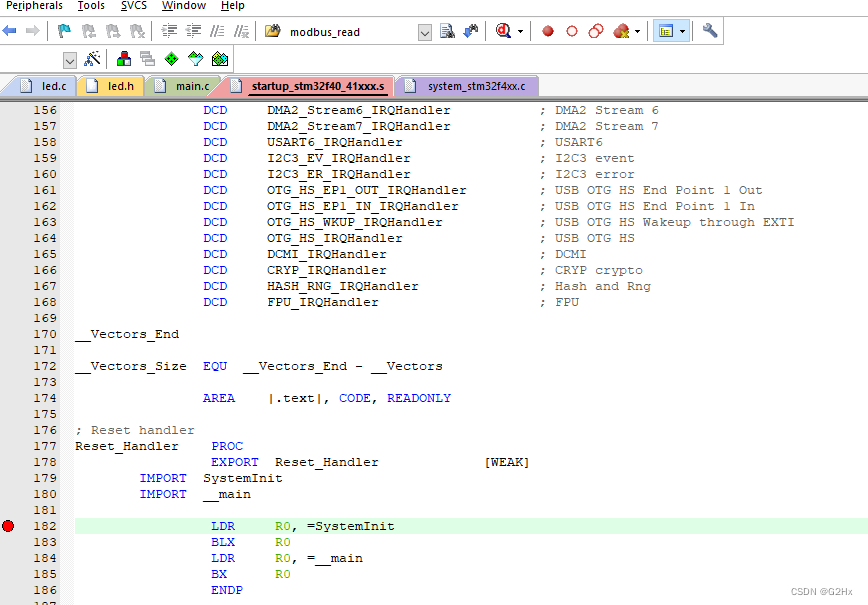
Task: Open the window layout dropdown arrow
Action: coord(683,30)
